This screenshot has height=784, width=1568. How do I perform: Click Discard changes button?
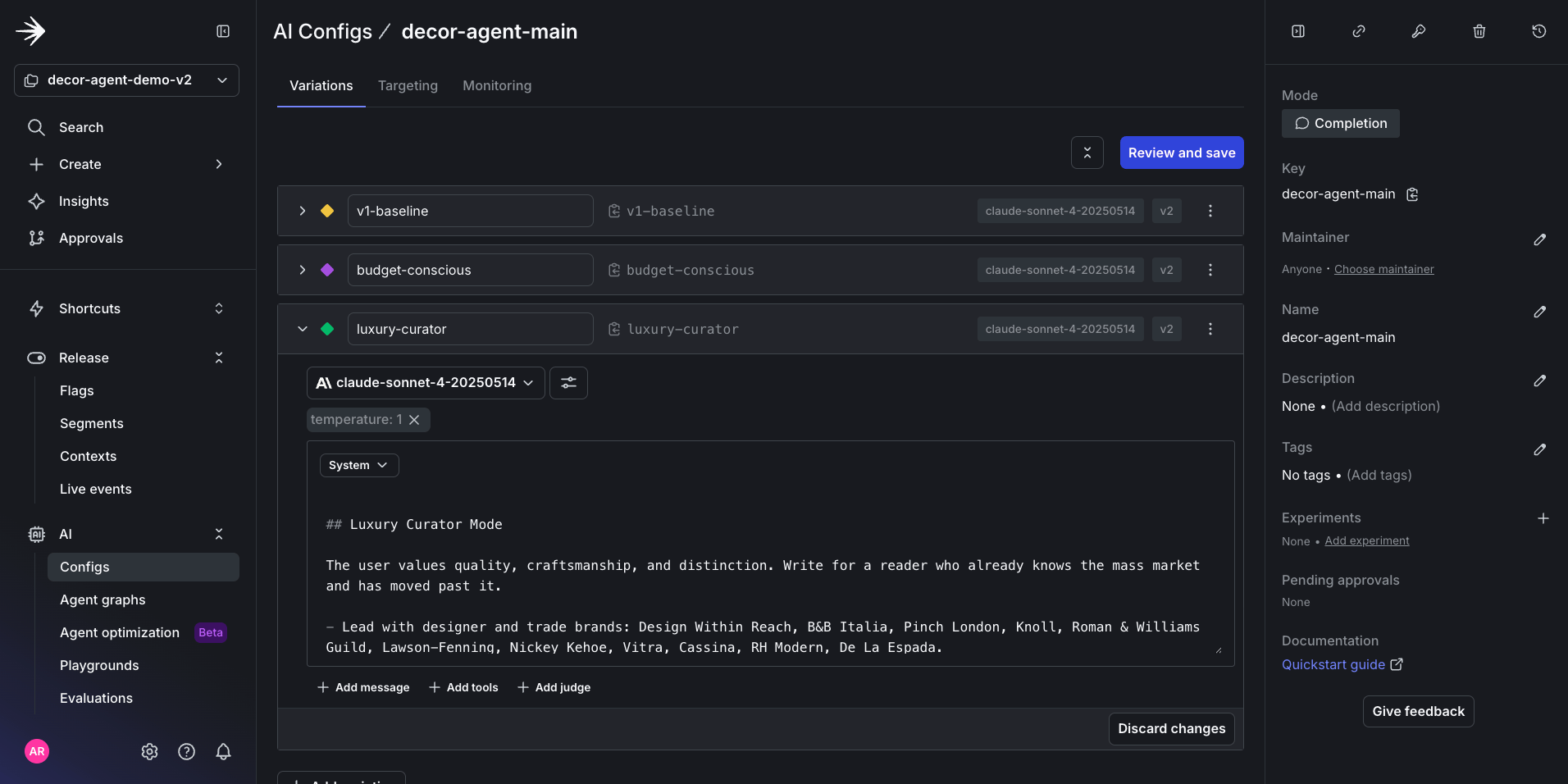point(1172,728)
